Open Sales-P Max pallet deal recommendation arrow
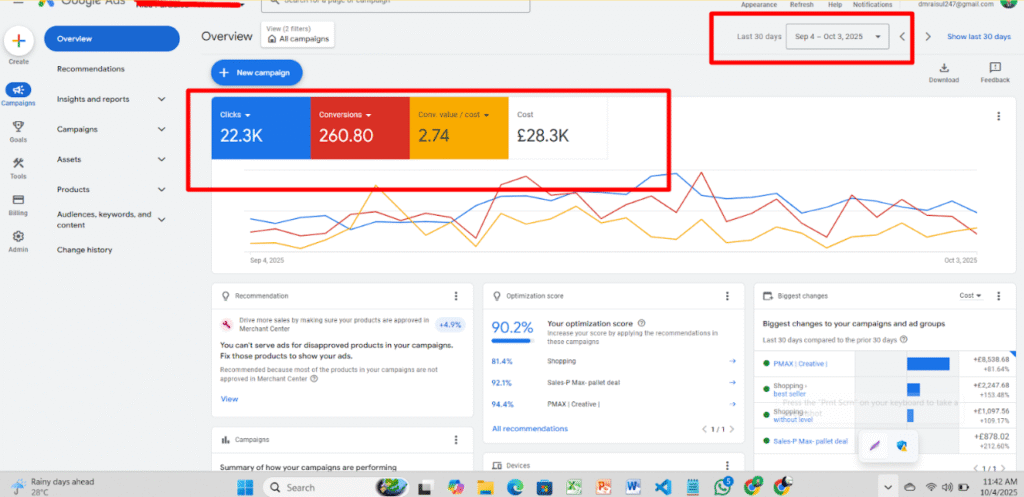 click(x=732, y=382)
